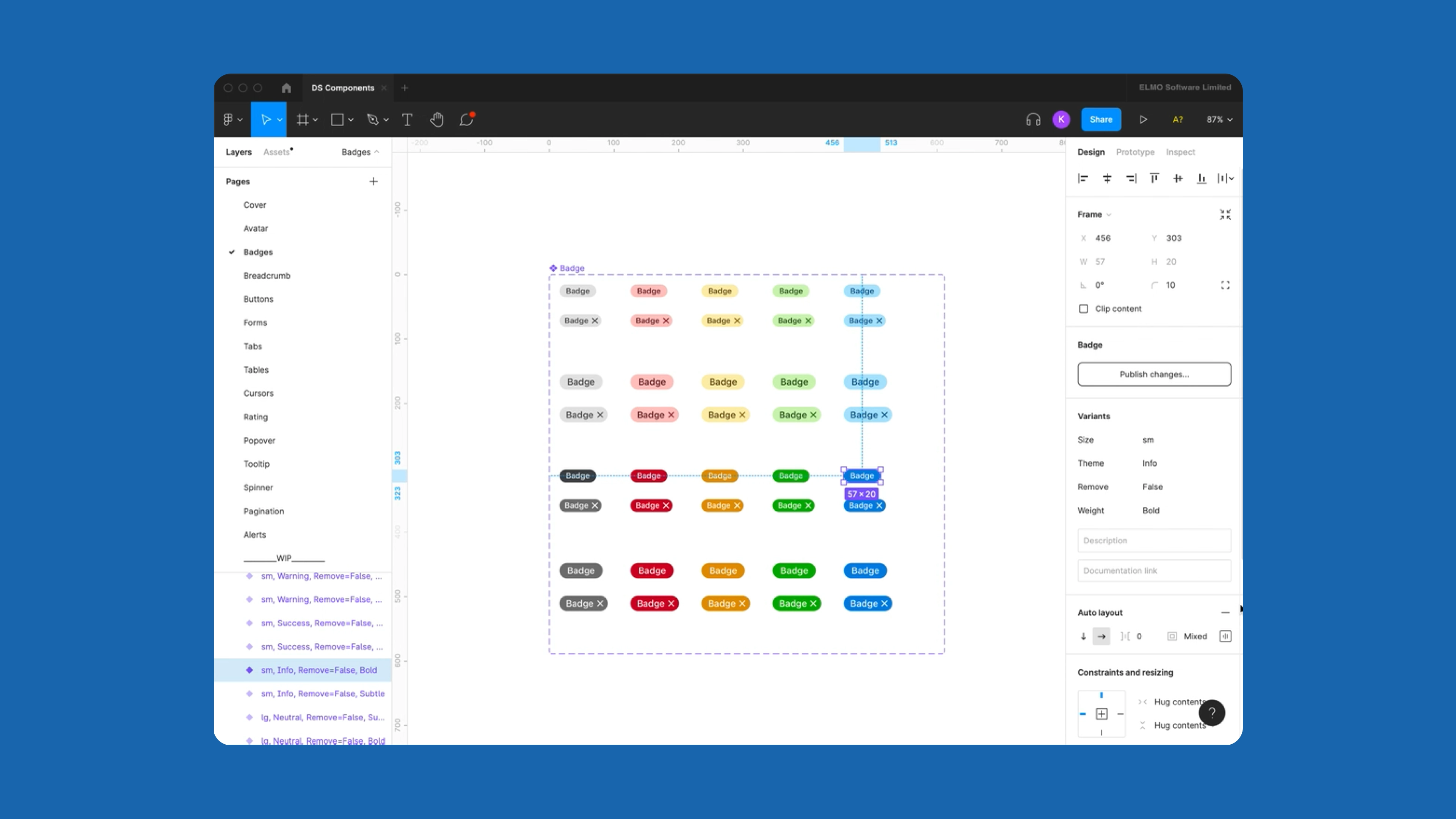
Task: Open the Frame tool options dropdown arrow
Action: 315,120
